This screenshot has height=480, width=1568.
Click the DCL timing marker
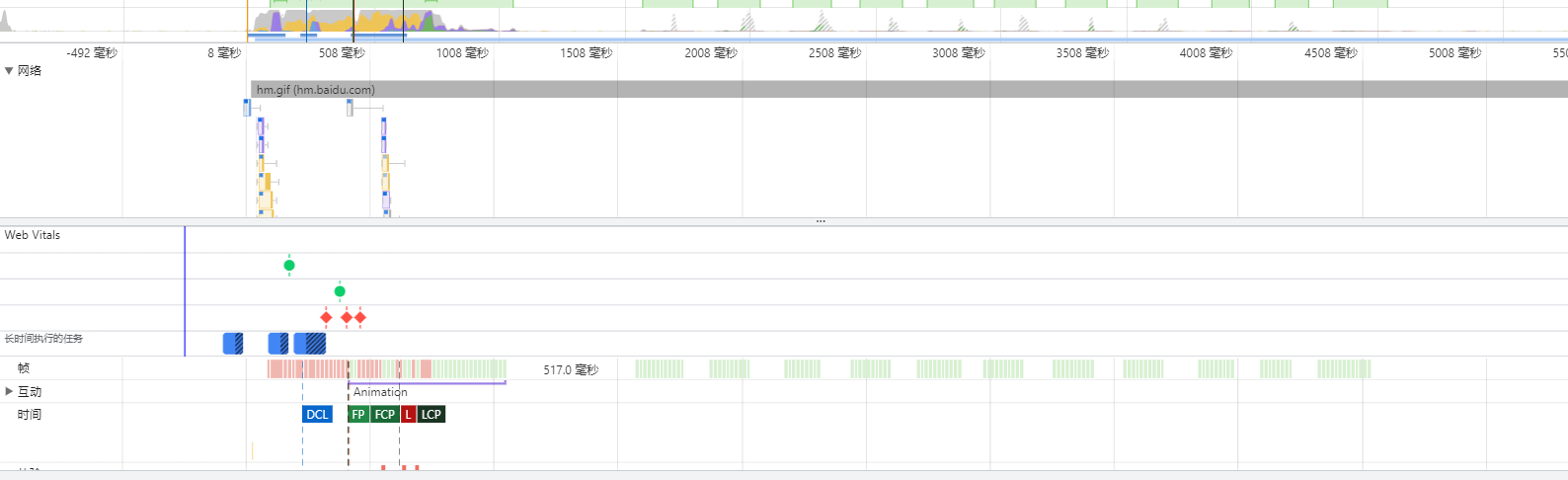[317, 415]
